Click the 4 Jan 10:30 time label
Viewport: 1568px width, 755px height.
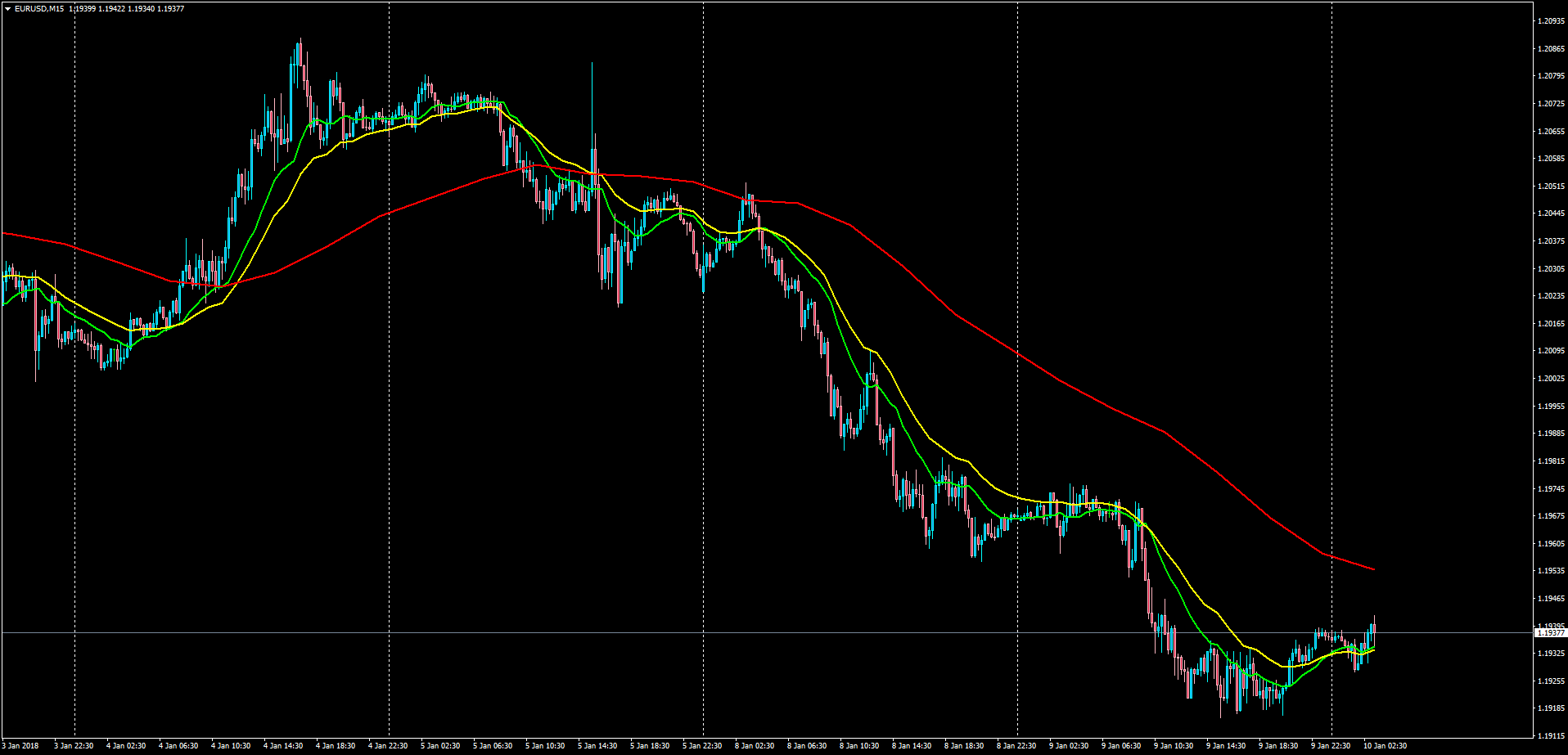pyautogui.click(x=231, y=746)
